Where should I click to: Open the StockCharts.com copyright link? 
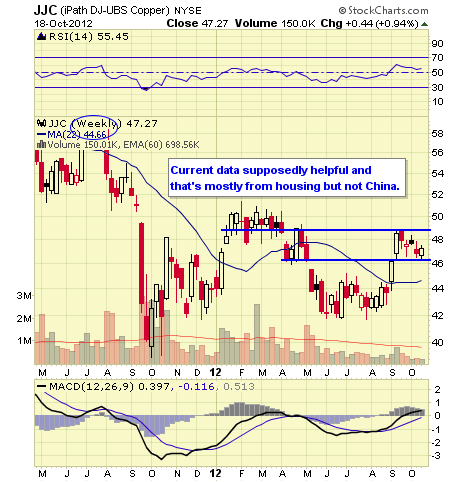[x=383, y=11]
